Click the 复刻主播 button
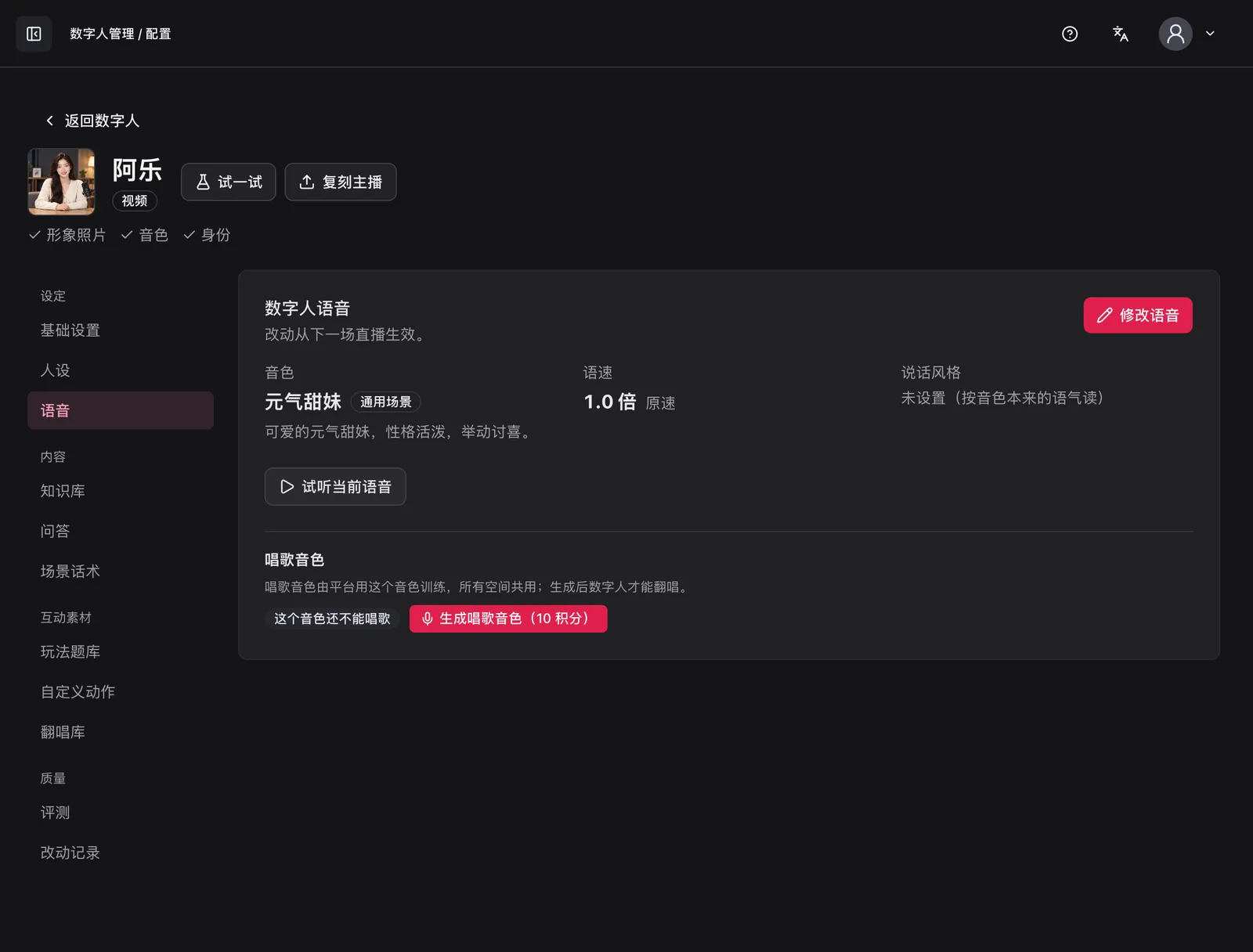This screenshot has width=1253, height=952. (341, 182)
